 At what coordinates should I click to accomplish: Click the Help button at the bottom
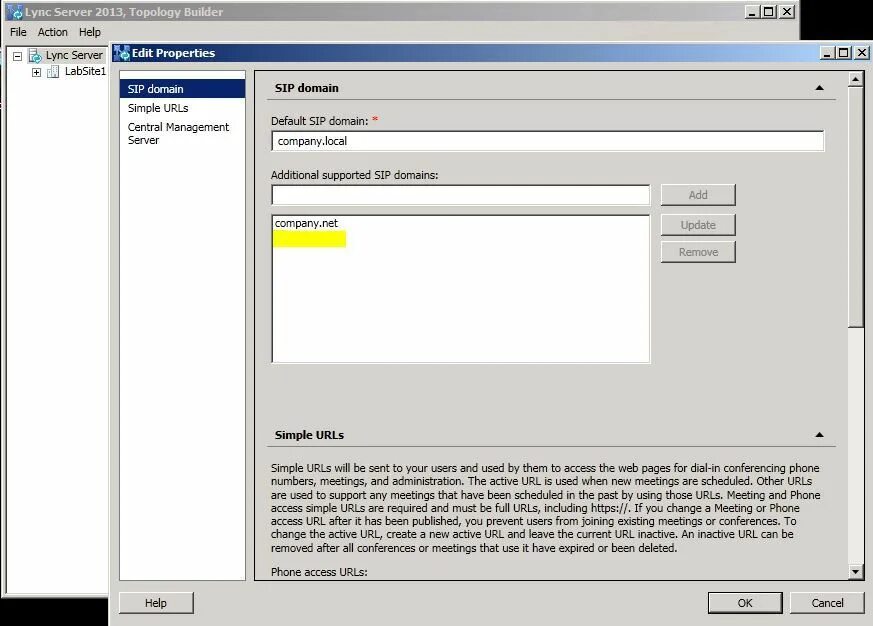point(156,603)
